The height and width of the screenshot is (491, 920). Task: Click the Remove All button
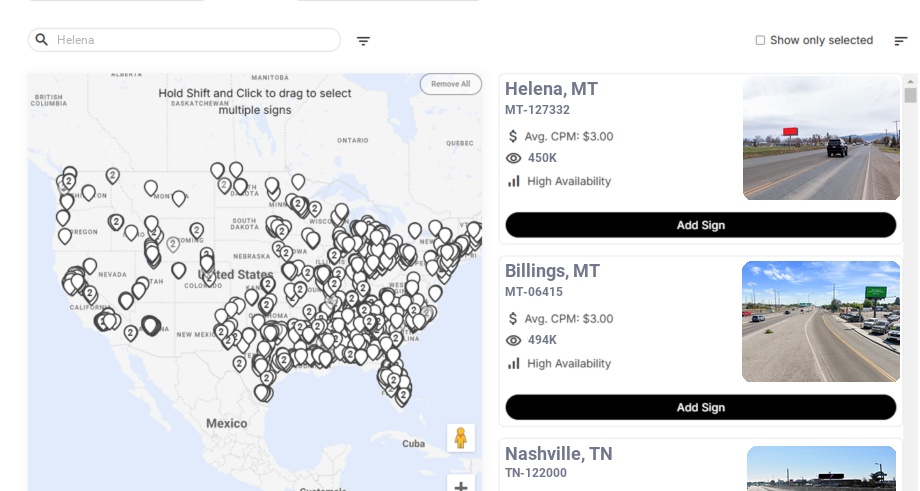click(450, 84)
